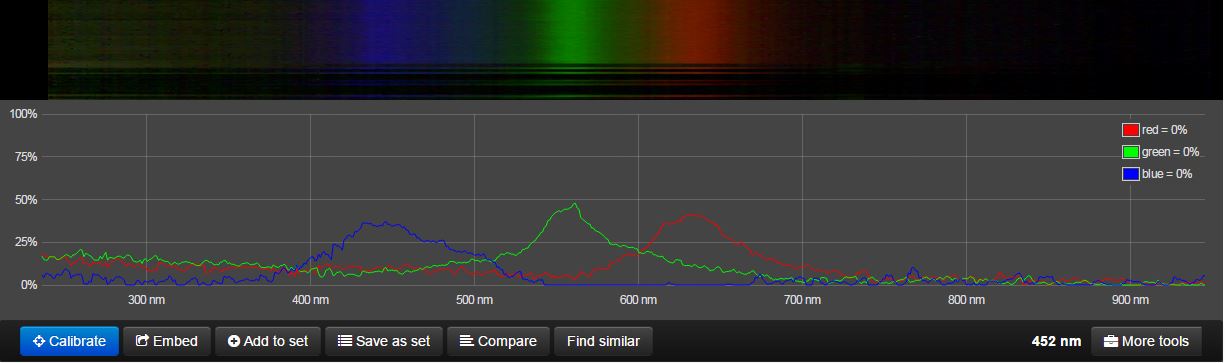Click Save as set button

tap(384, 341)
